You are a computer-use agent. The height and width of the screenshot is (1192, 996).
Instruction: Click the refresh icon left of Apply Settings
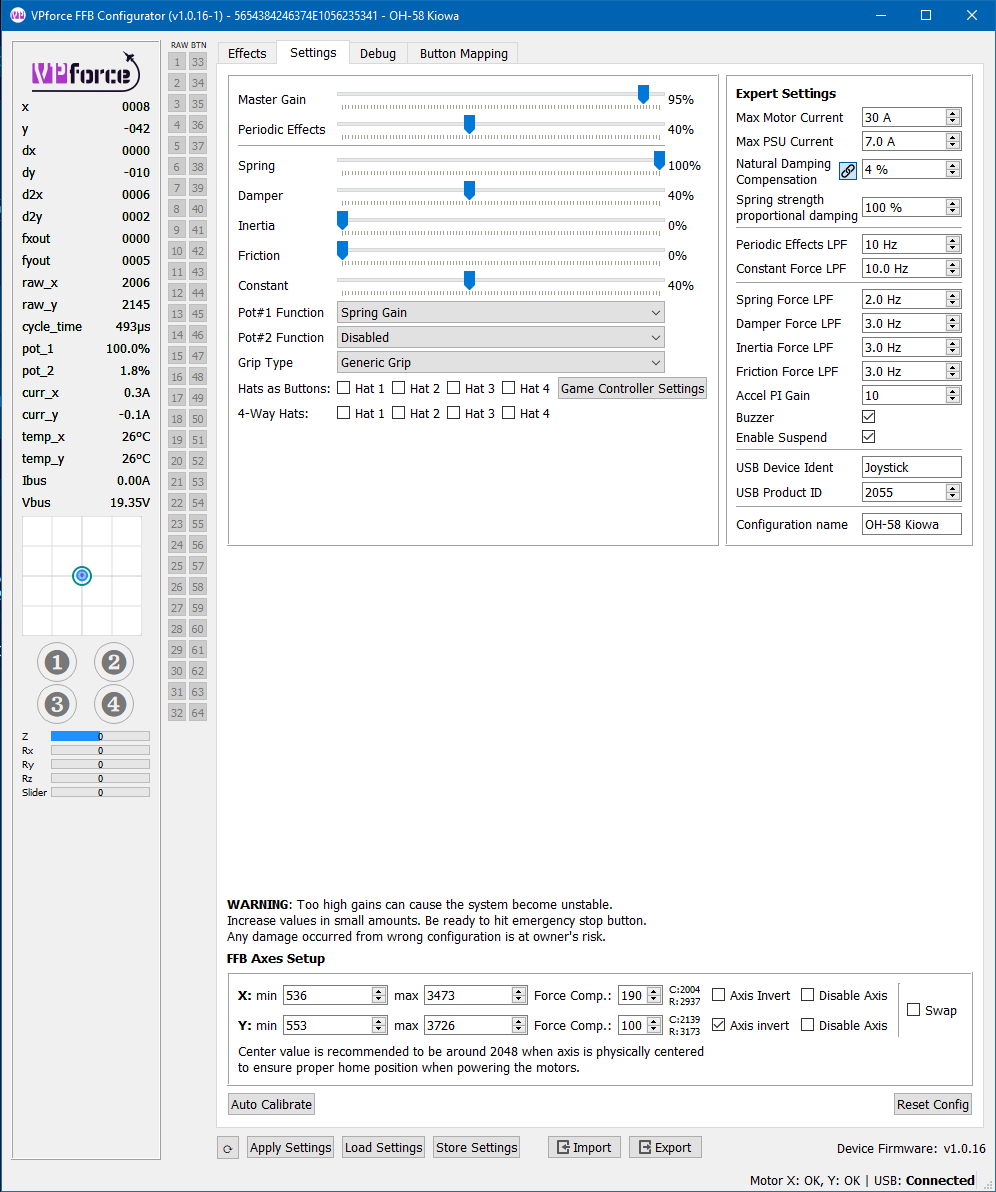228,1148
